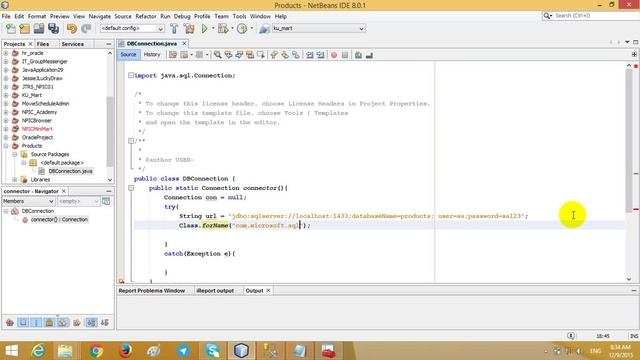Screen dimensions: 640x360
Task: Open the default config dropdown
Action: (x=132, y=29)
